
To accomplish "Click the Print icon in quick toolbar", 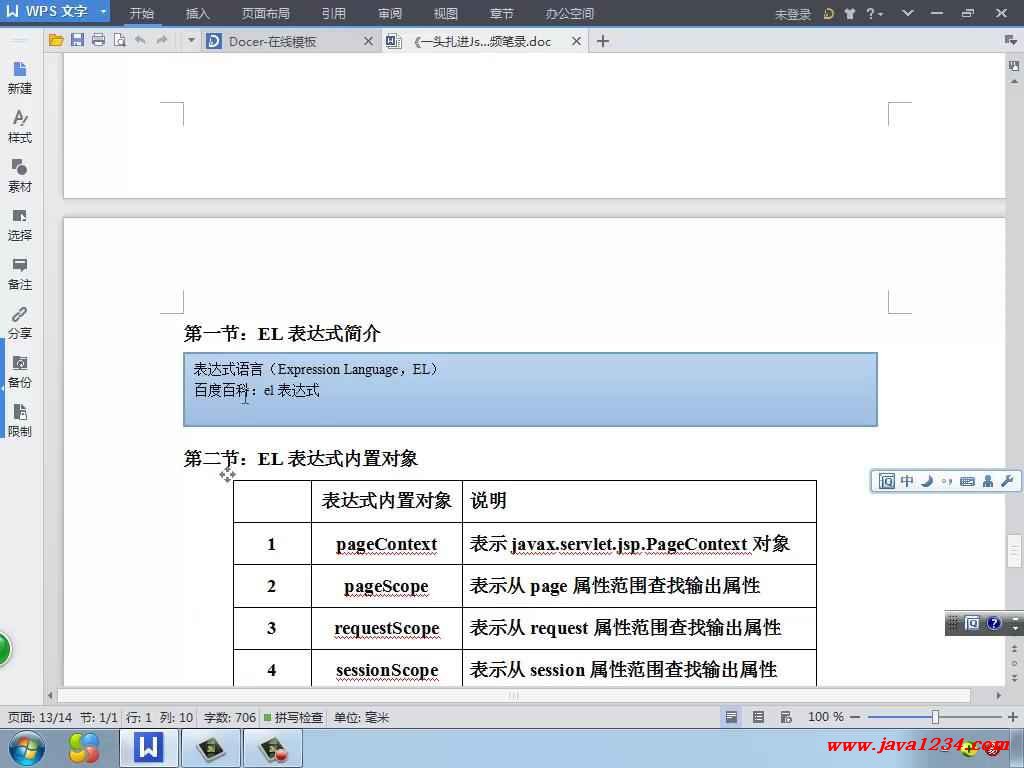I will 98,41.
